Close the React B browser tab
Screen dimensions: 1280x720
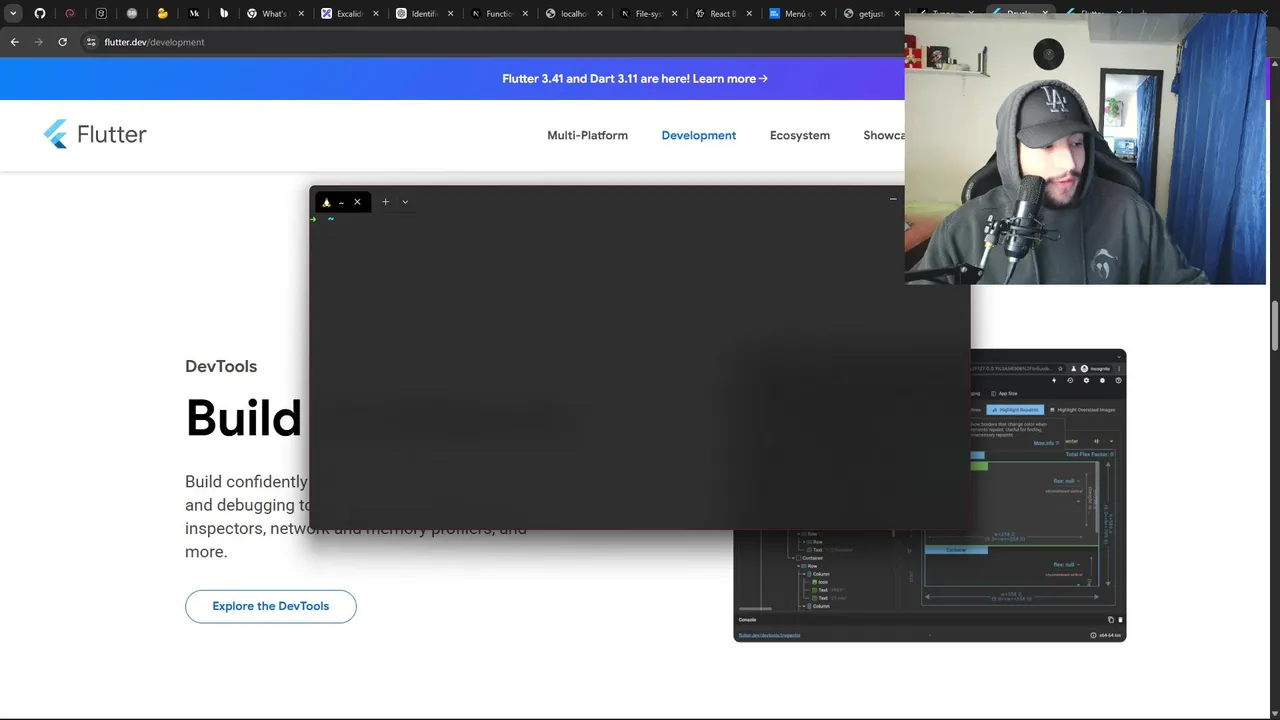click(749, 14)
